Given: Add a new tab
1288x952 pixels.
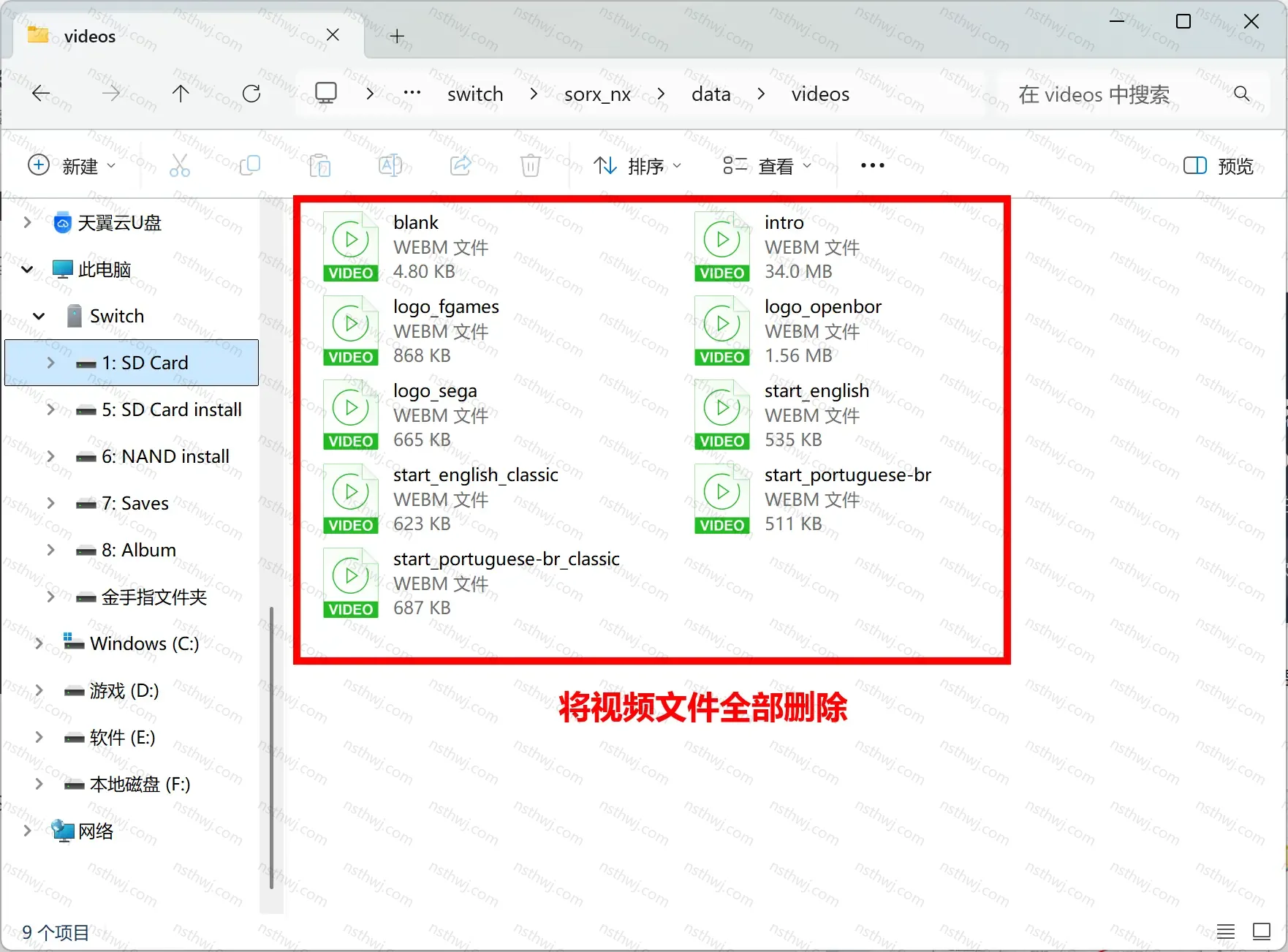Looking at the screenshot, I should point(397,36).
